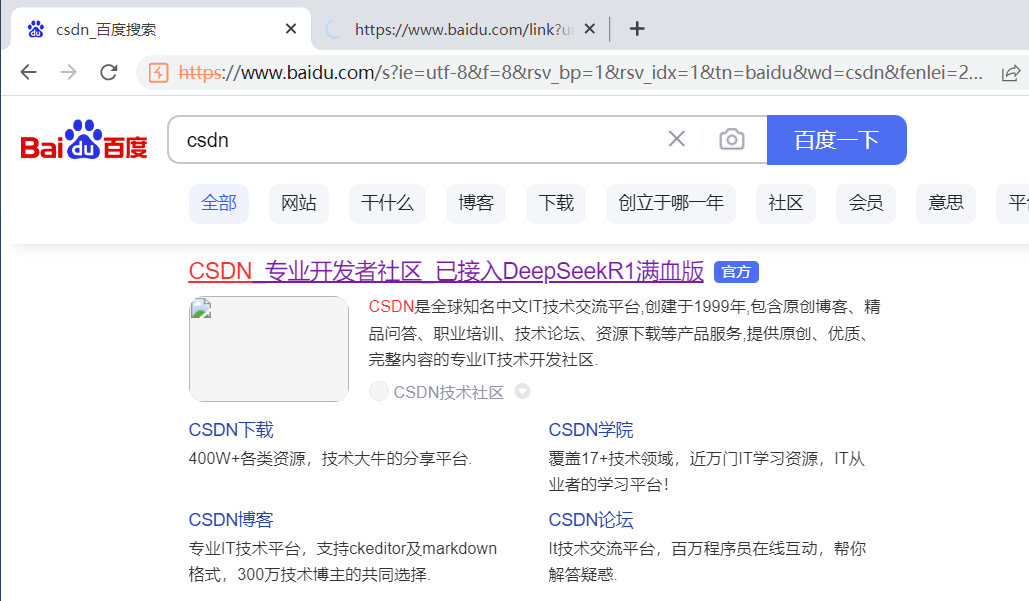Switch to the baidu.com/link browser tab

459,29
